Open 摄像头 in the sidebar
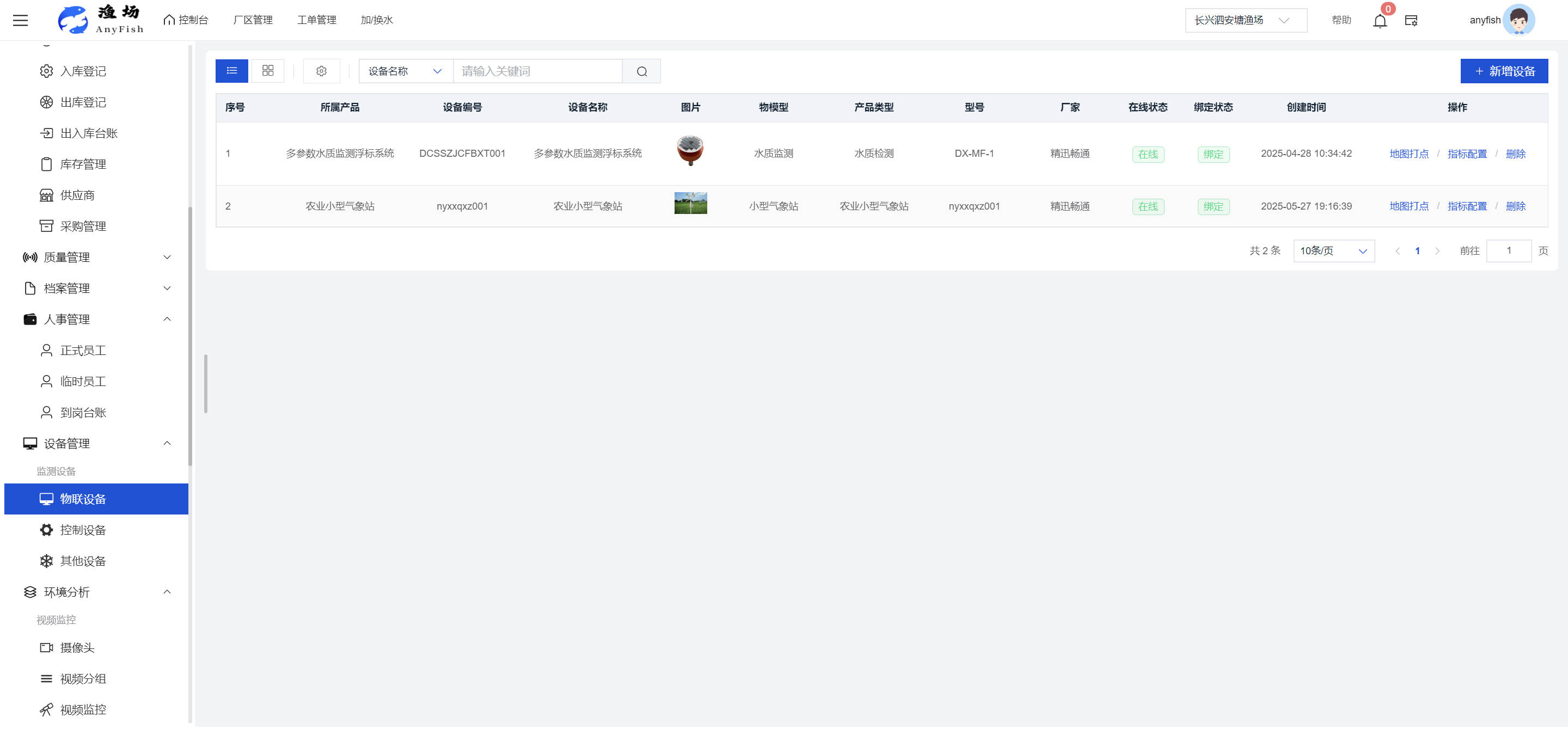 (77, 647)
